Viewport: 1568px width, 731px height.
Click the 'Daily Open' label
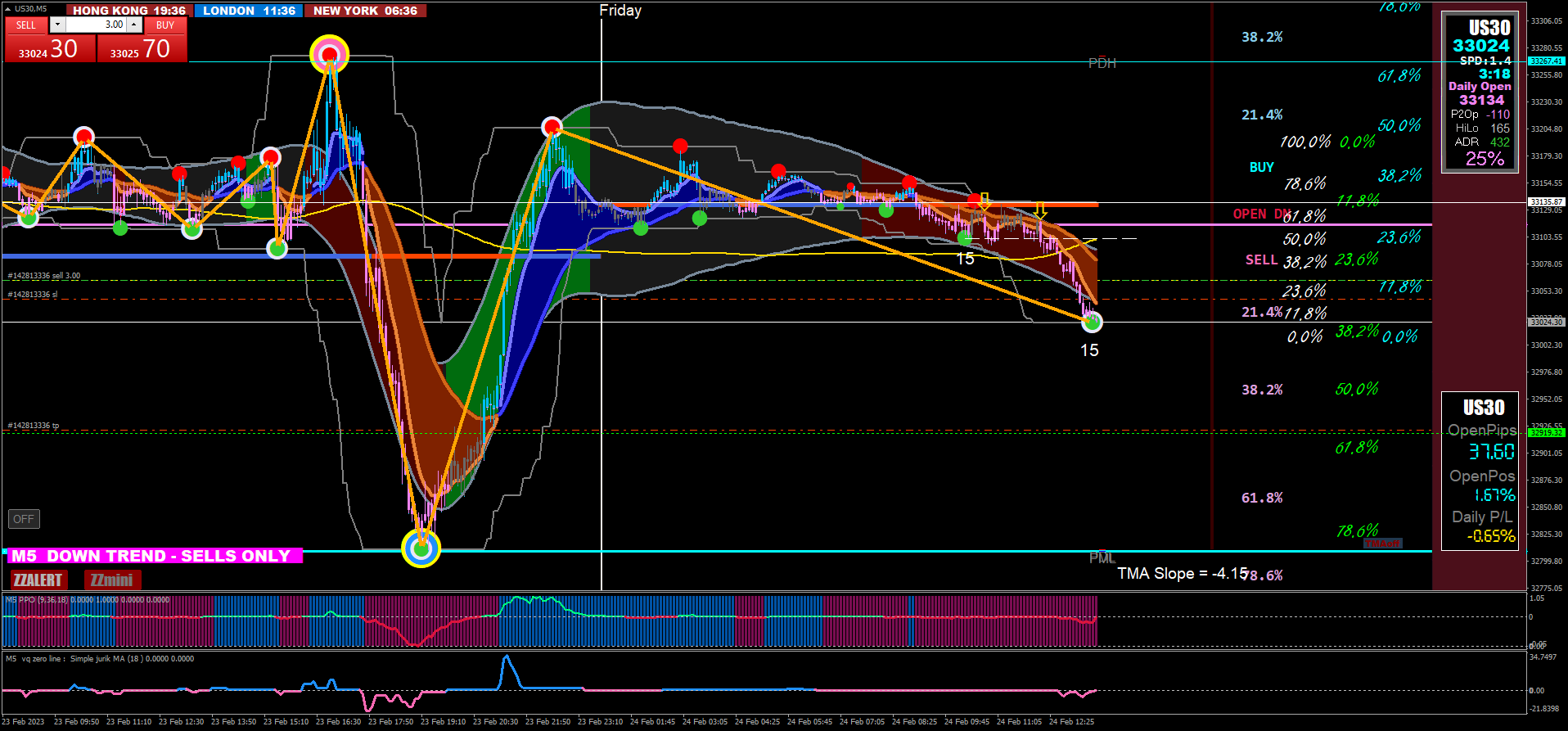(1480, 86)
